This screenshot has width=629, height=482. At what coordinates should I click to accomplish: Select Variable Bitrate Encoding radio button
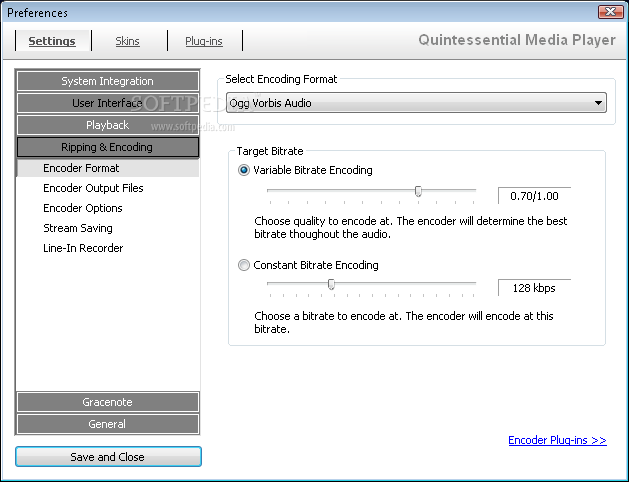point(243,170)
